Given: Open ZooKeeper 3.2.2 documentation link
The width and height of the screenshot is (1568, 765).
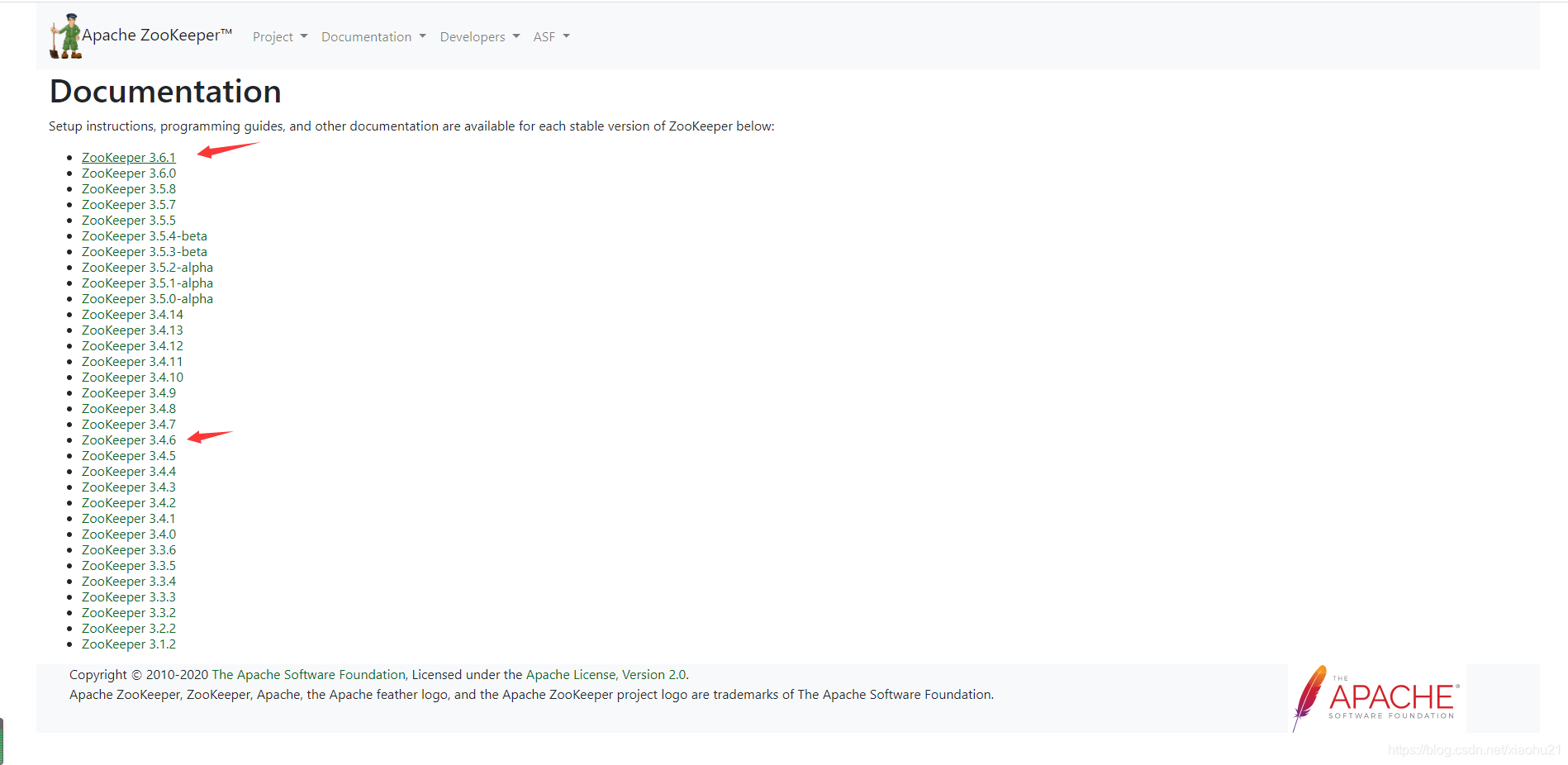Looking at the screenshot, I should [x=129, y=629].
